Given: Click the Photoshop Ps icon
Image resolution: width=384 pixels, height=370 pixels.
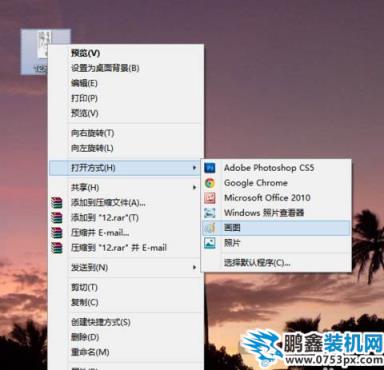Looking at the screenshot, I should coord(210,168).
